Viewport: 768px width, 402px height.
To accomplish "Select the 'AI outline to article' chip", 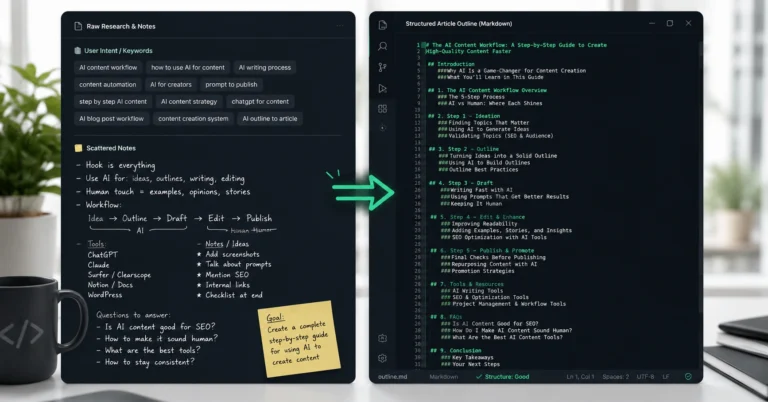I will click(270, 119).
